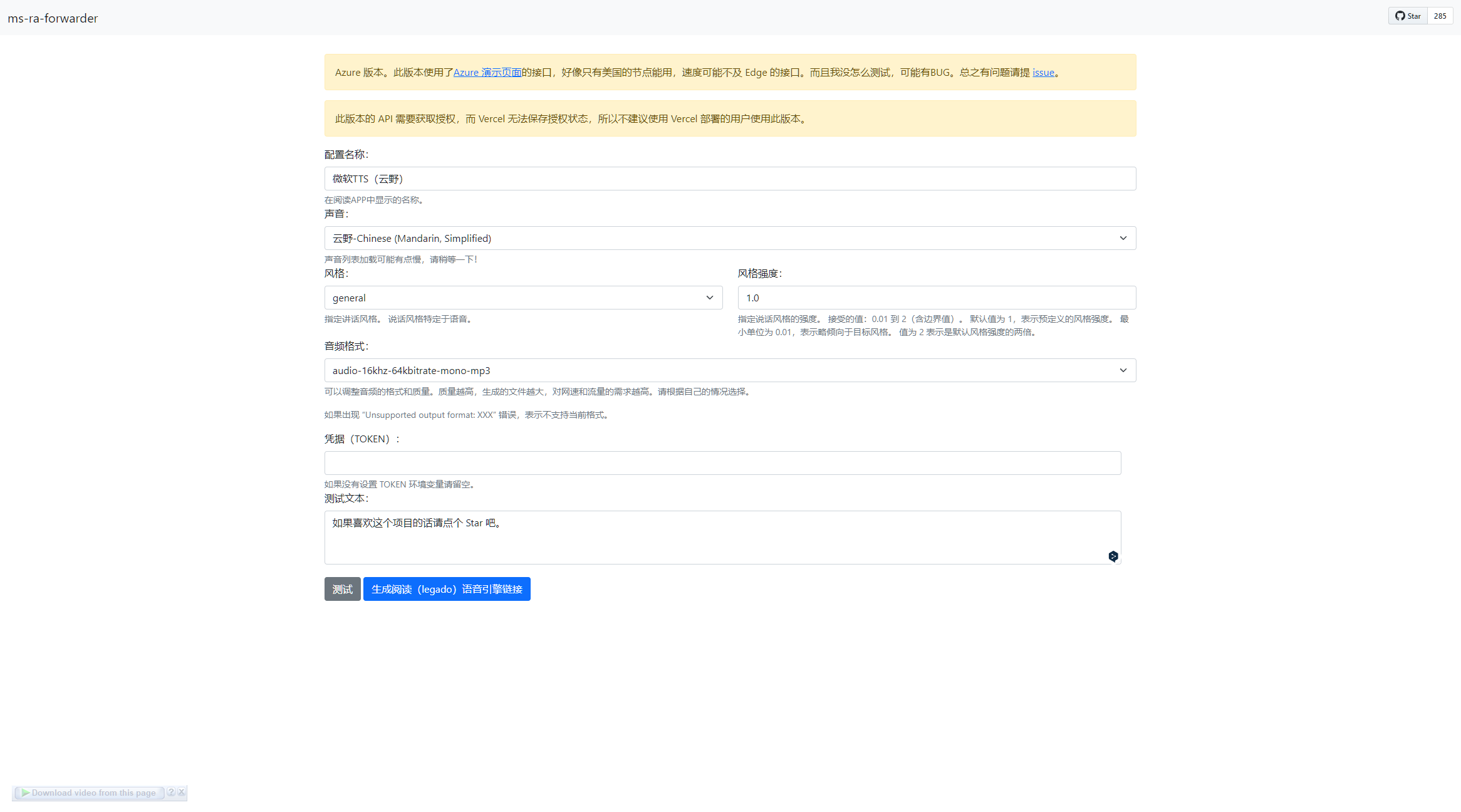This screenshot has width=1461, height=812.
Task: Click the green play icon on the download bar
Action: [x=26, y=793]
